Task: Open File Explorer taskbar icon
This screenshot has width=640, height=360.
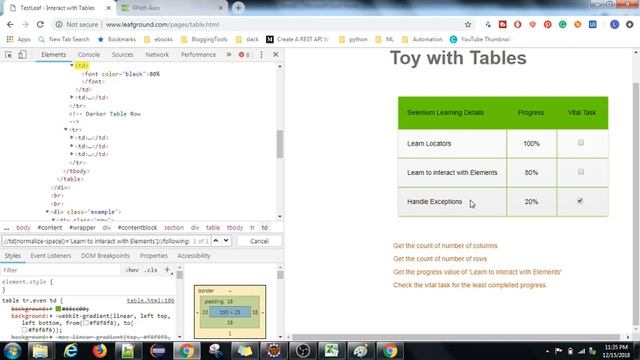Action: click(x=40, y=351)
